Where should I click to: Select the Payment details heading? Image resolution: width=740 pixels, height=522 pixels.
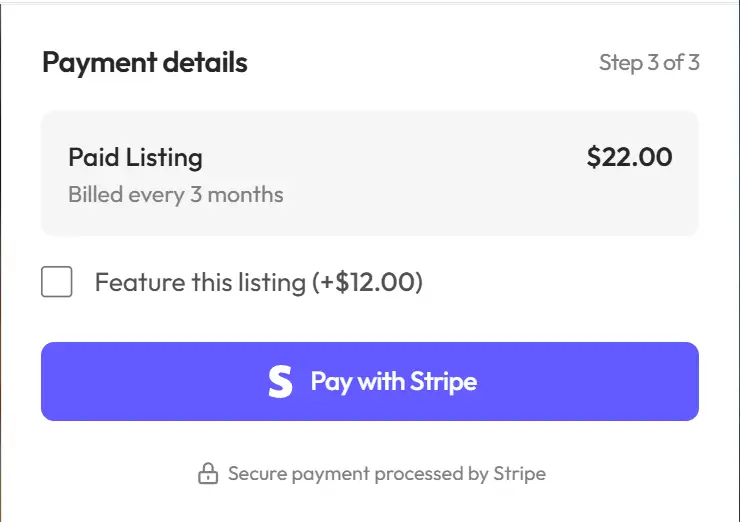pos(145,63)
